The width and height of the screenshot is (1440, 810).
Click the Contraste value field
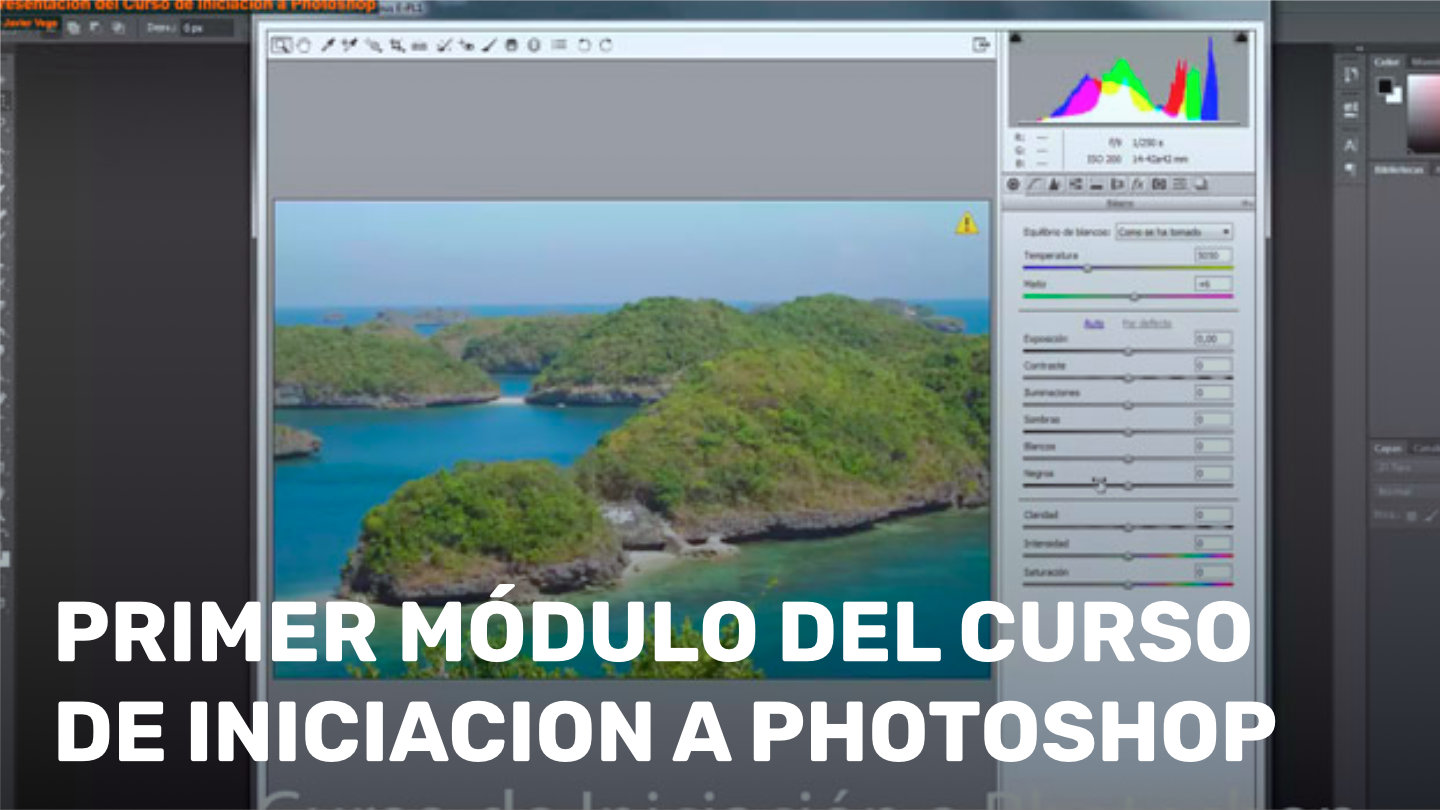[x=1213, y=366]
